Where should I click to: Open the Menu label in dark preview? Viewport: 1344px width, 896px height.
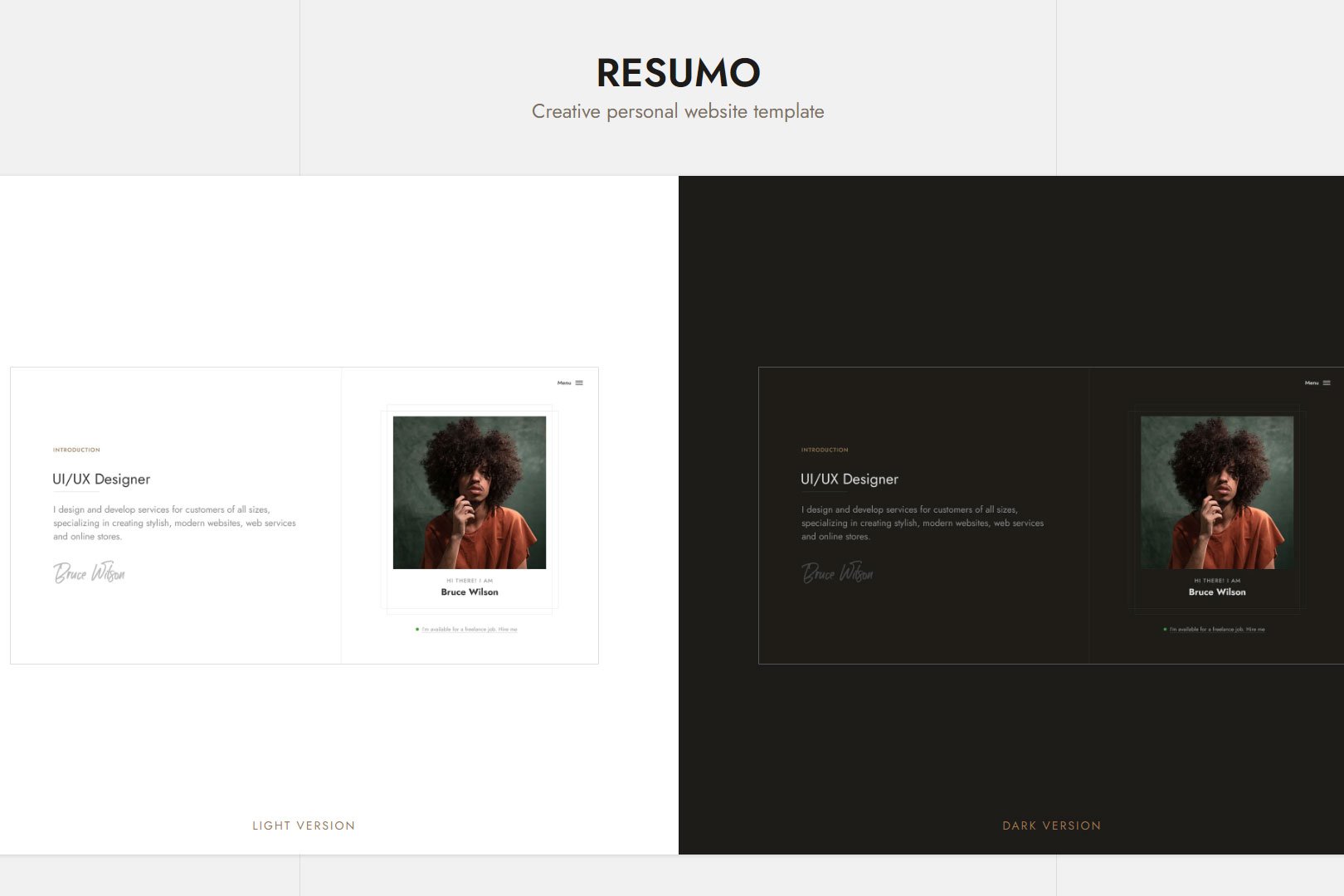point(1312,383)
